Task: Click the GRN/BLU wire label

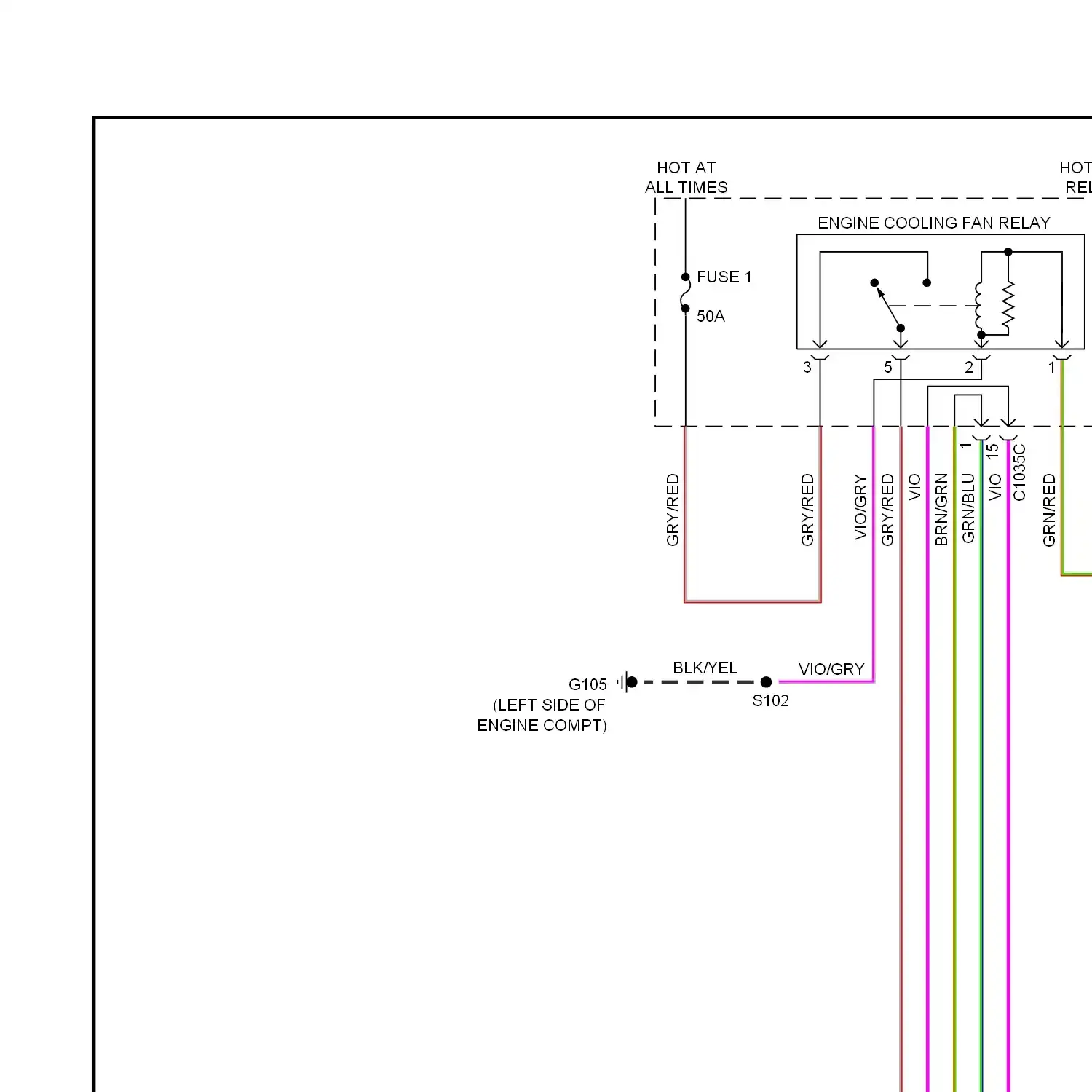Action: 968,508
